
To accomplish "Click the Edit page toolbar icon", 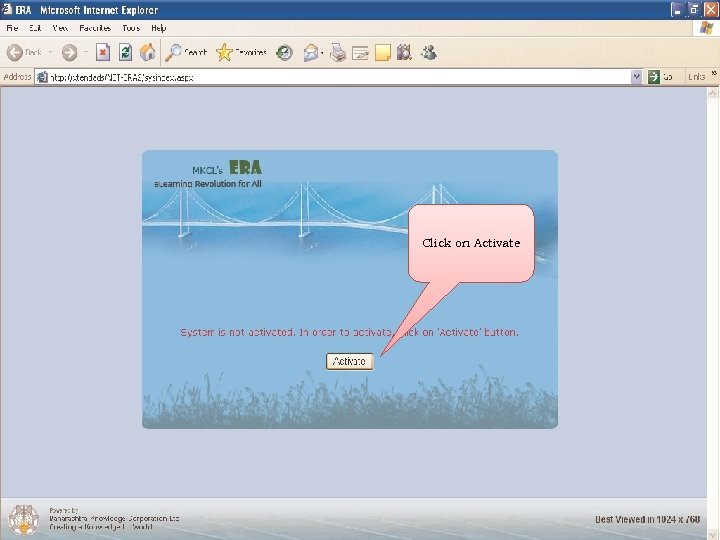I will tap(360, 53).
